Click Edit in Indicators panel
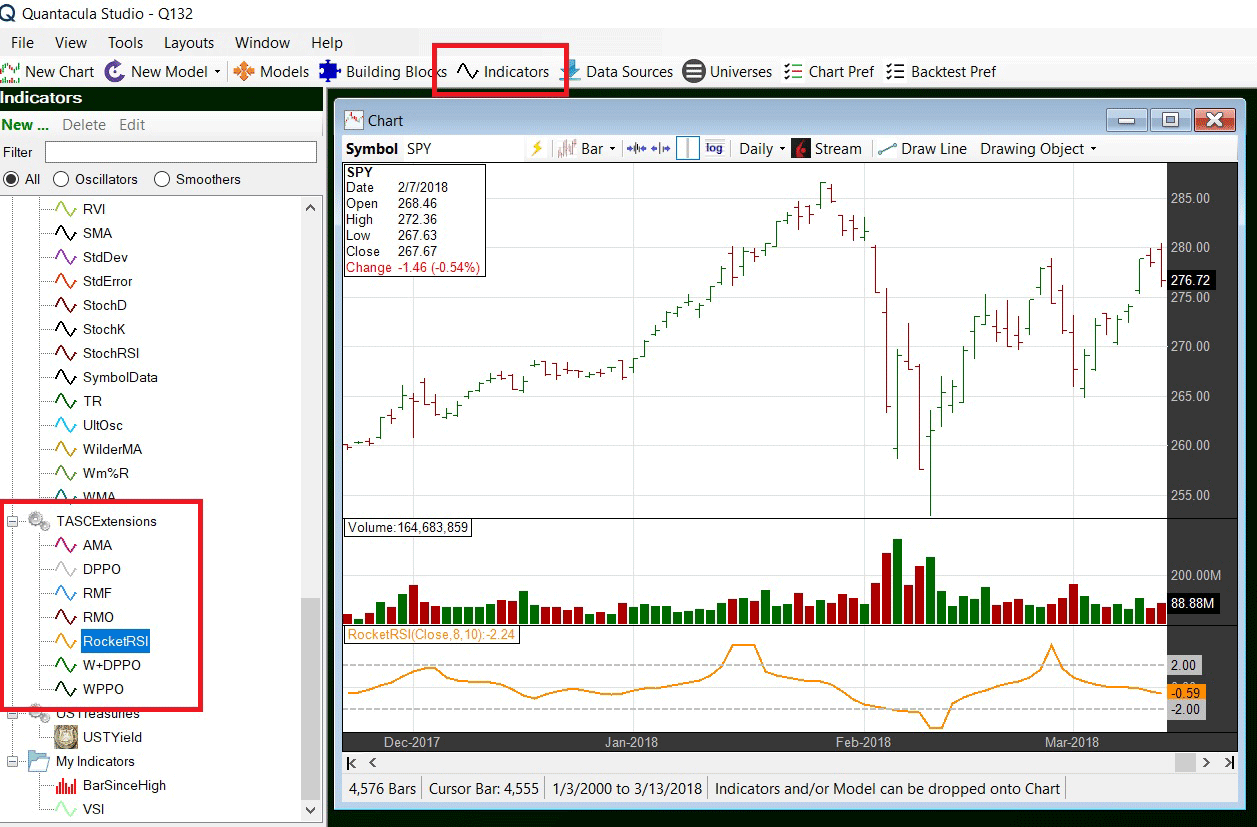 pyautogui.click(x=132, y=125)
